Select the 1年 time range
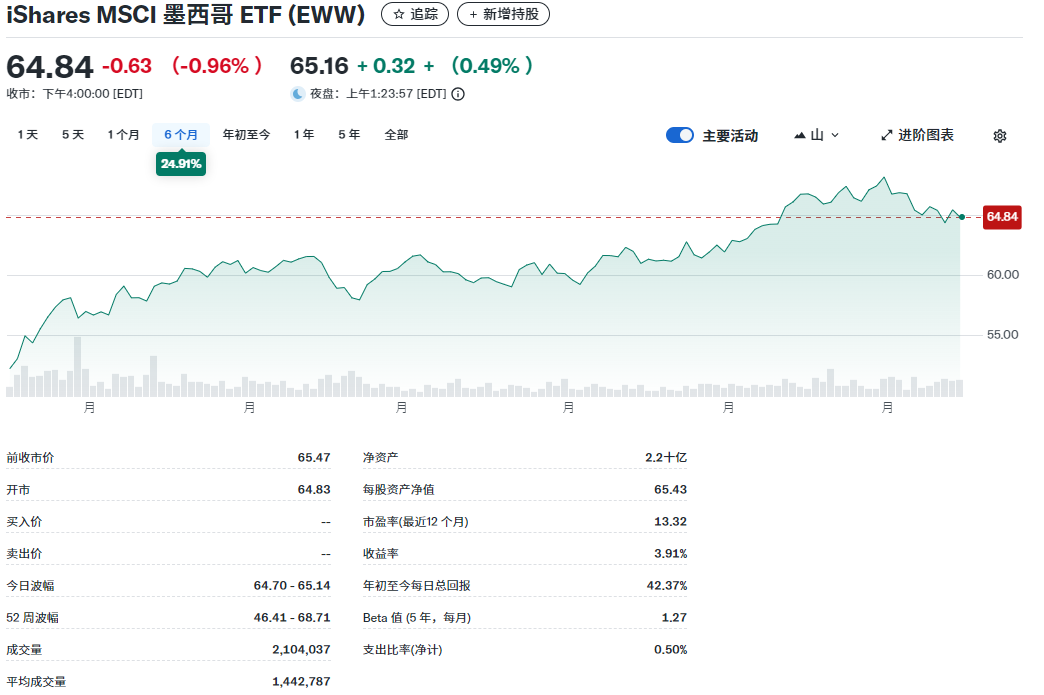 [x=304, y=135]
